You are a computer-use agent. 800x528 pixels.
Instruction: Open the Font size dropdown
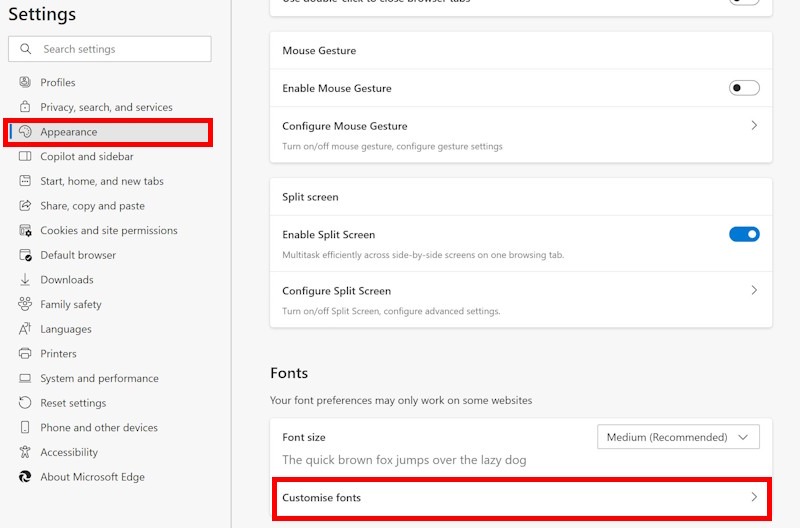[x=677, y=437]
